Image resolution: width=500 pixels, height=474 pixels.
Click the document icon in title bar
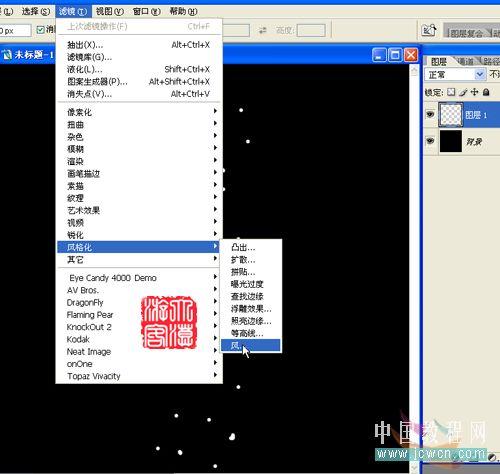click(7, 54)
